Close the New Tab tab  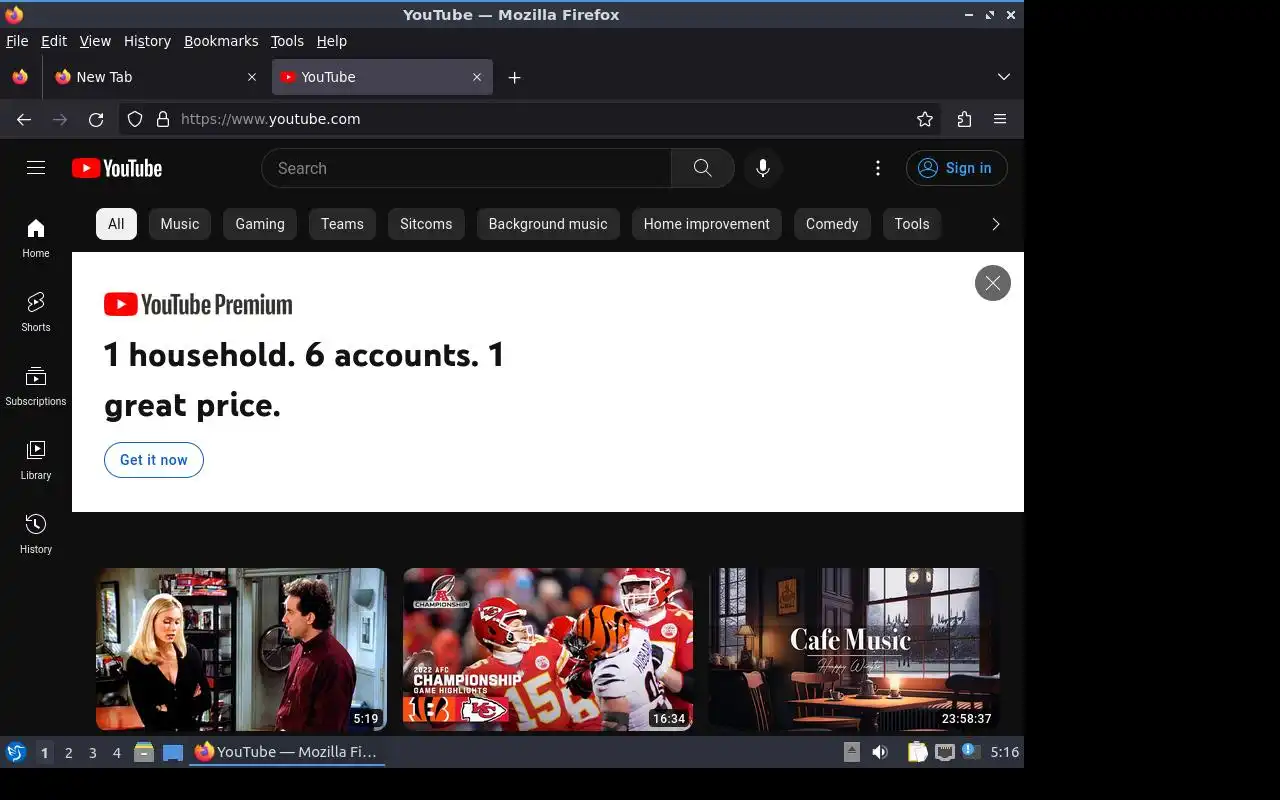pos(252,77)
